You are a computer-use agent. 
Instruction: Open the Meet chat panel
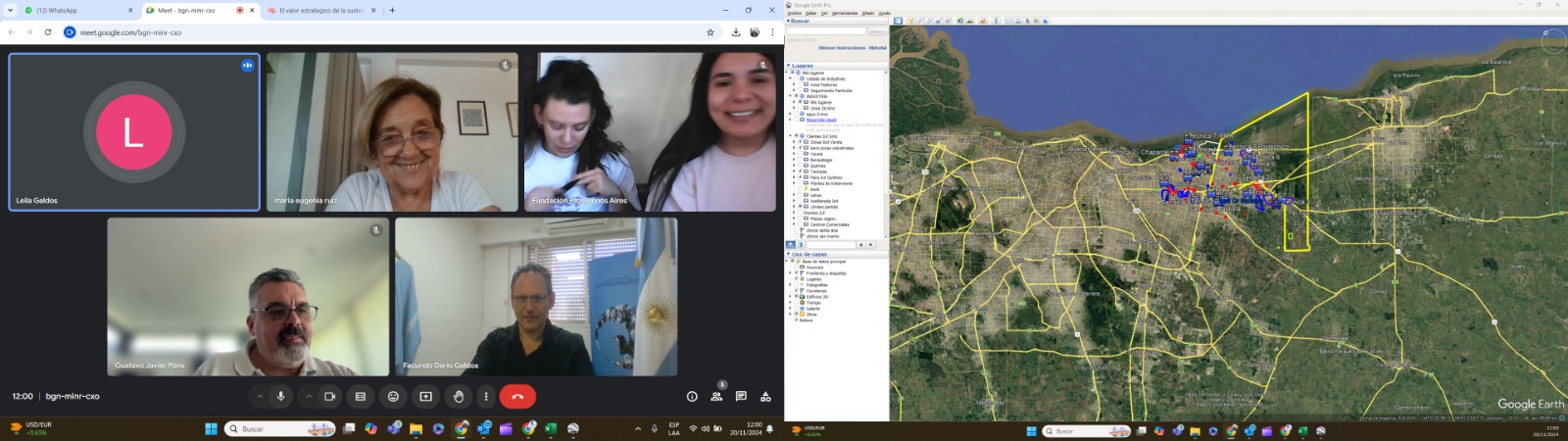[741, 397]
